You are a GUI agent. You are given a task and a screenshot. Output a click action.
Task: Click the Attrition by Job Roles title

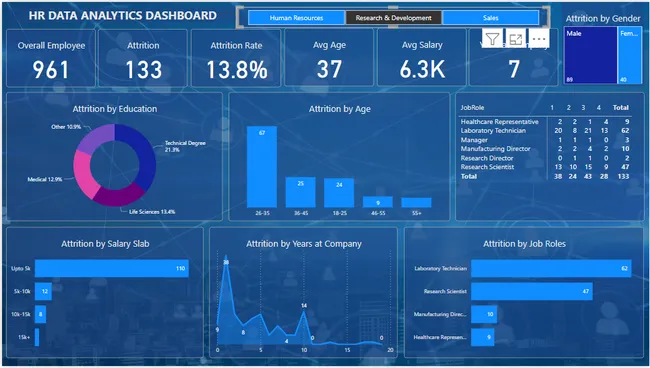pos(524,244)
